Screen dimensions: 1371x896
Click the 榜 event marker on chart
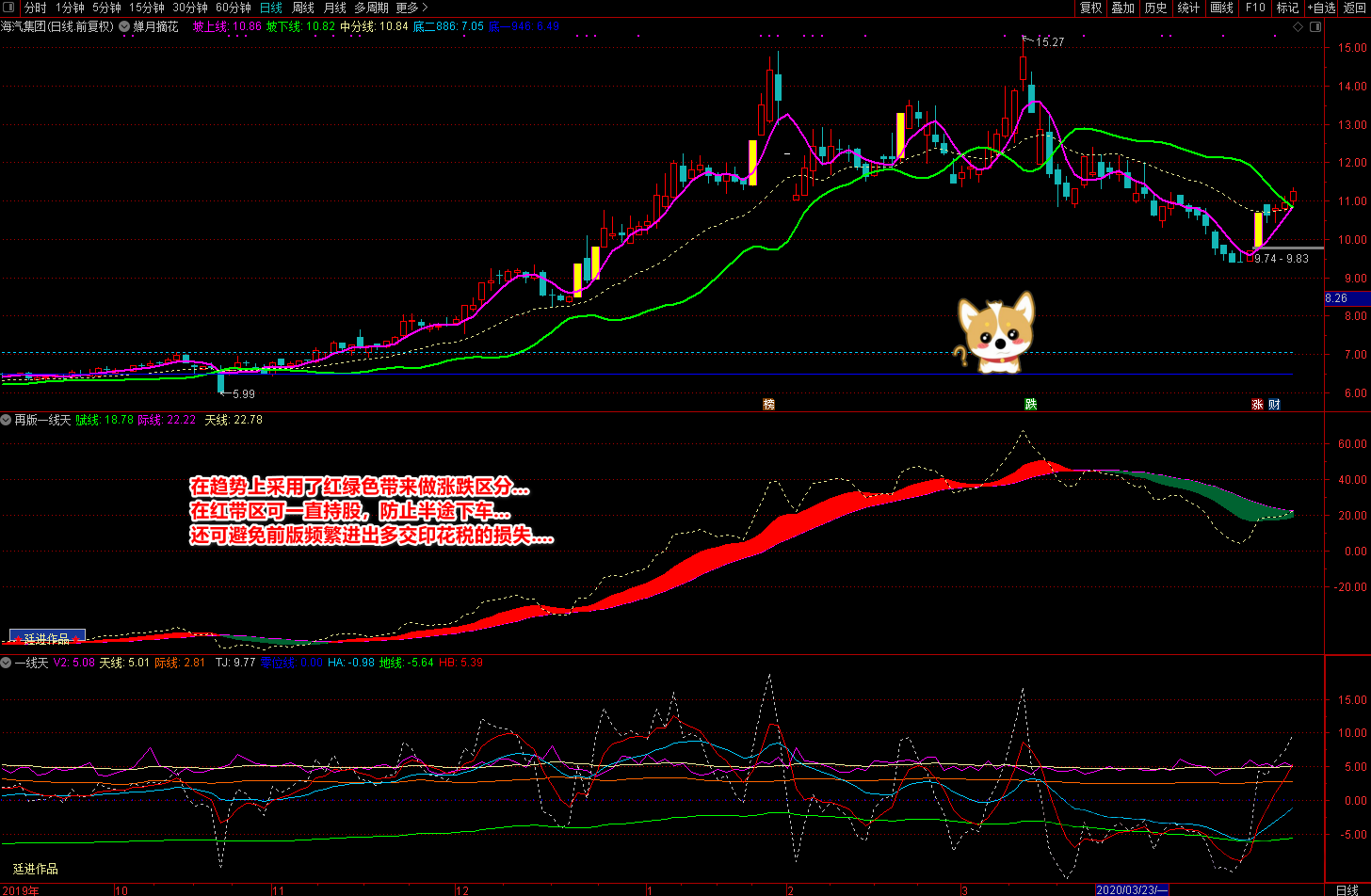click(x=769, y=405)
